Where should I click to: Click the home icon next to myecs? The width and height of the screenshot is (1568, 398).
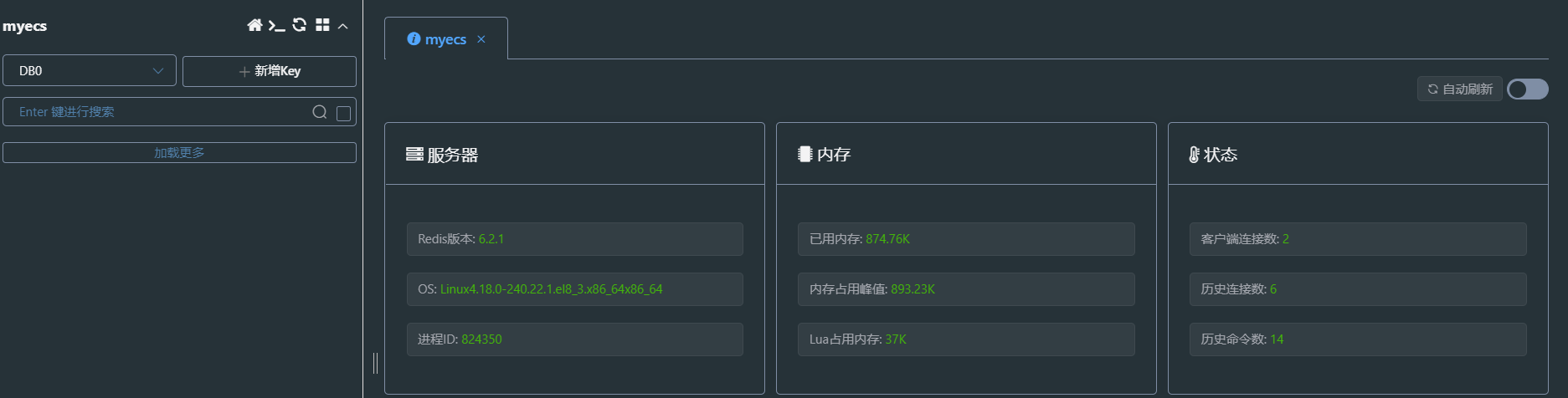click(254, 25)
